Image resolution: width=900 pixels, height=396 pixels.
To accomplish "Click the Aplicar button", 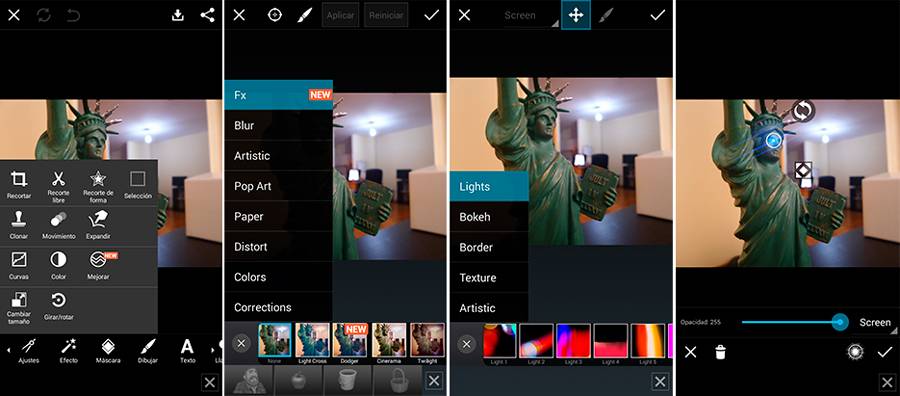I will tap(340, 15).
